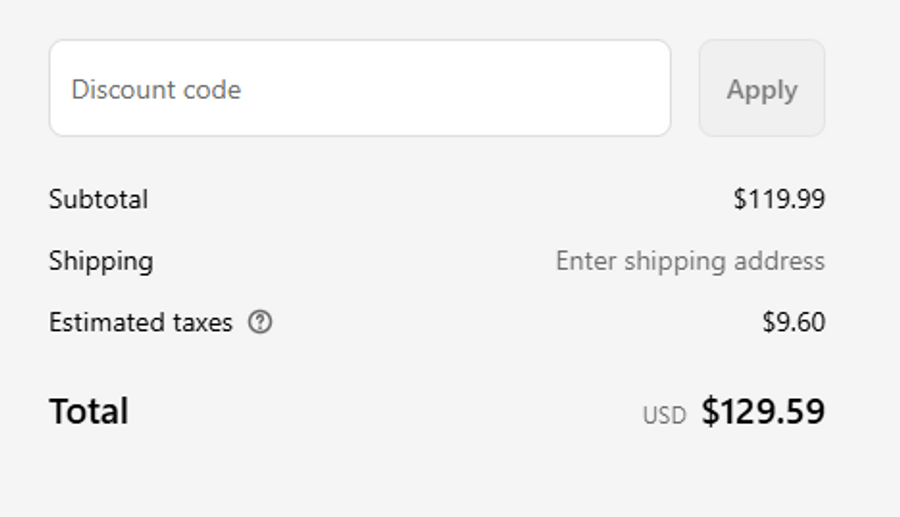900x517 pixels.
Task: Select the Subtotal label
Action: [98, 199]
